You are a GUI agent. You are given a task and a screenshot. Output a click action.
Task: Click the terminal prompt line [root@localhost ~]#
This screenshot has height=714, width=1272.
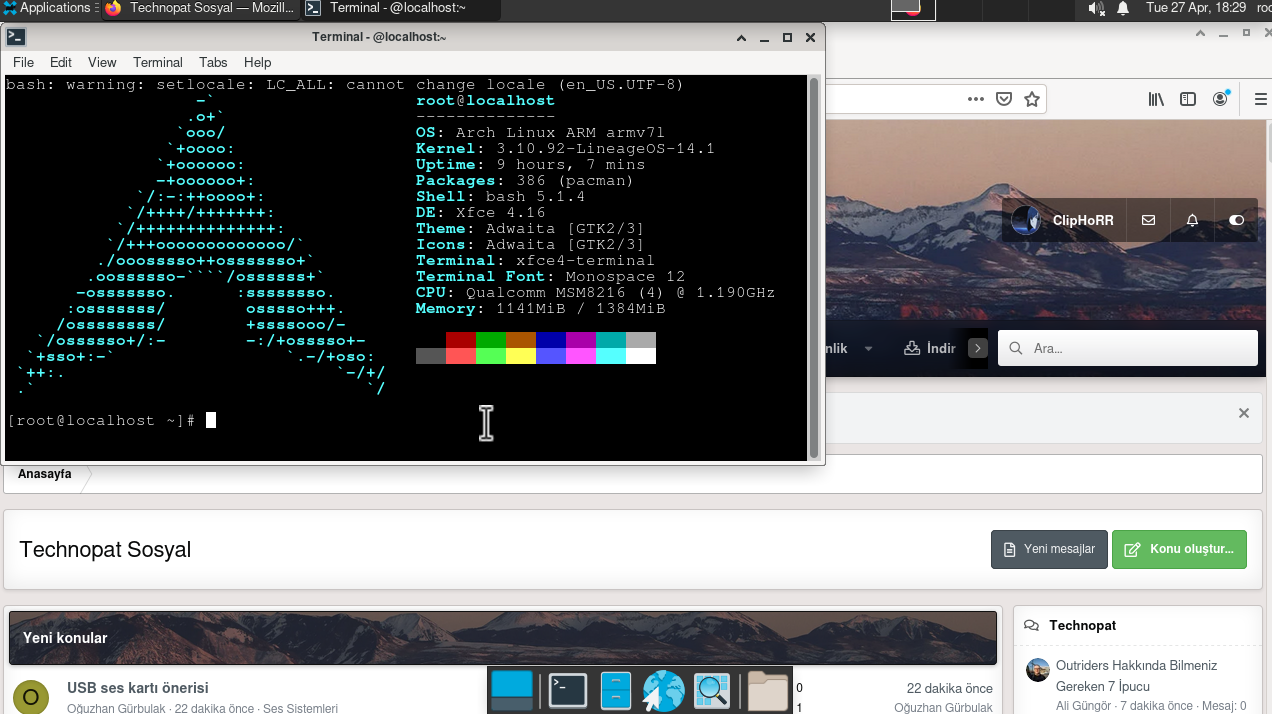pyautogui.click(x=100, y=421)
